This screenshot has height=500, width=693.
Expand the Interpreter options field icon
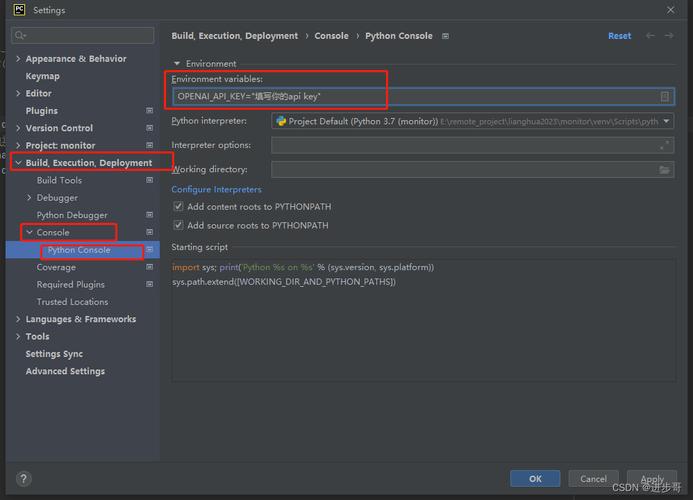coord(665,145)
